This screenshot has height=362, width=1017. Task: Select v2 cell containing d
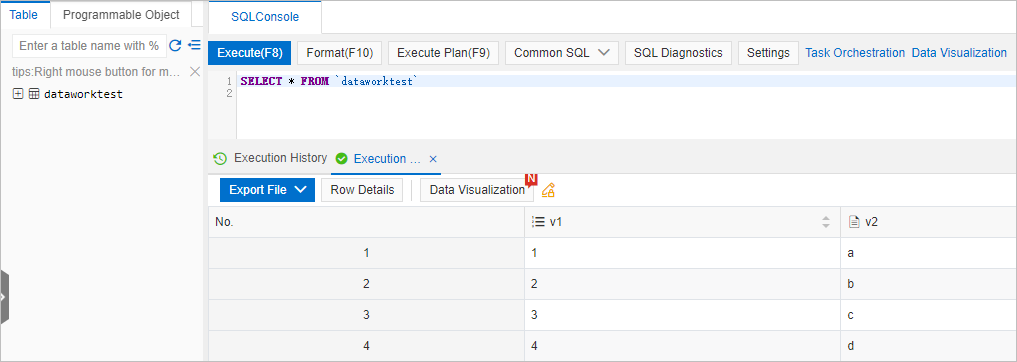click(929, 346)
